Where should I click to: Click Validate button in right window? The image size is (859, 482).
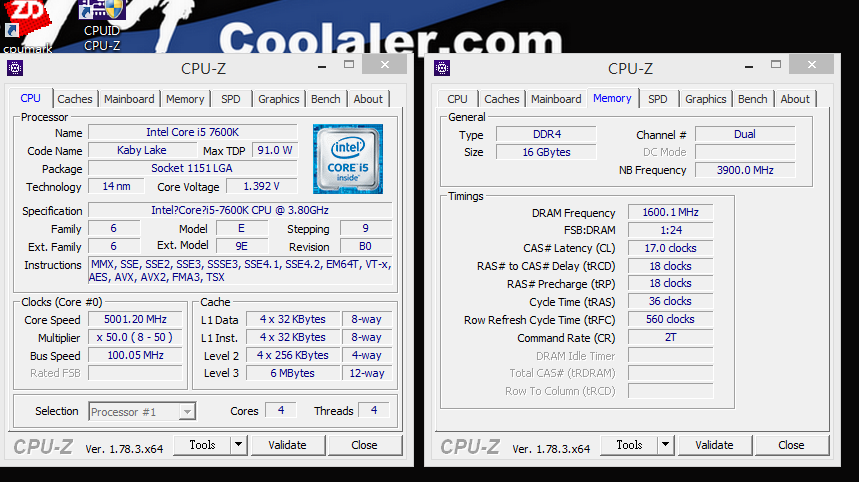click(x=714, y=445)
